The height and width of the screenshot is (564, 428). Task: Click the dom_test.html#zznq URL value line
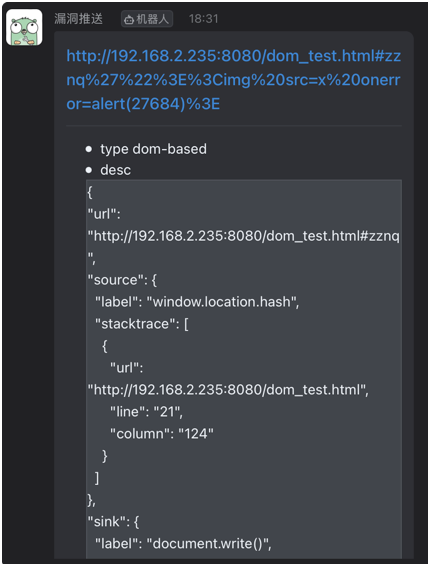[x=243, y=236]
